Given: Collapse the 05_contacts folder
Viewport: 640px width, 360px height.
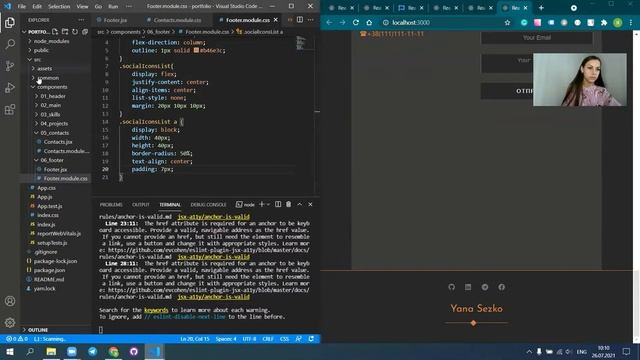Looking at the screenshot, I should point(54,133).
